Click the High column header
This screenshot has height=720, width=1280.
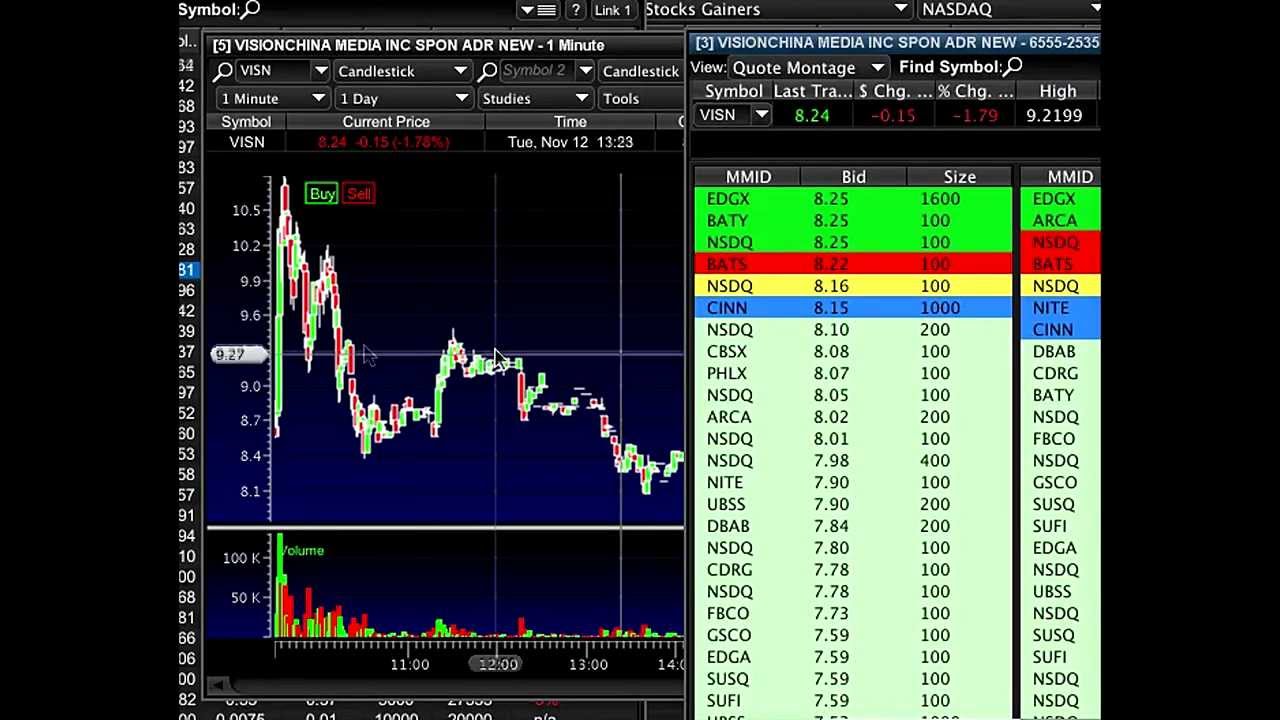pyautogui.click(x=1057, y=91)
